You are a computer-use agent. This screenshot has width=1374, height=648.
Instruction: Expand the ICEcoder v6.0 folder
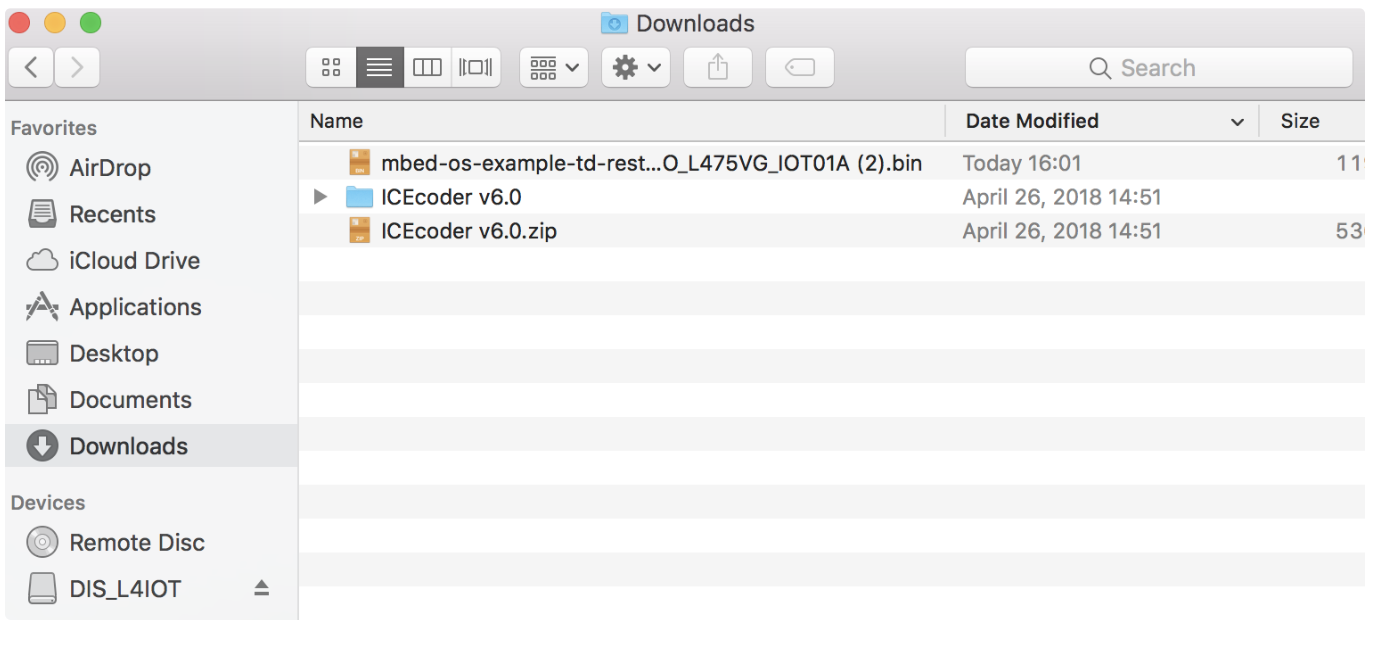click(x=320, y=197)
